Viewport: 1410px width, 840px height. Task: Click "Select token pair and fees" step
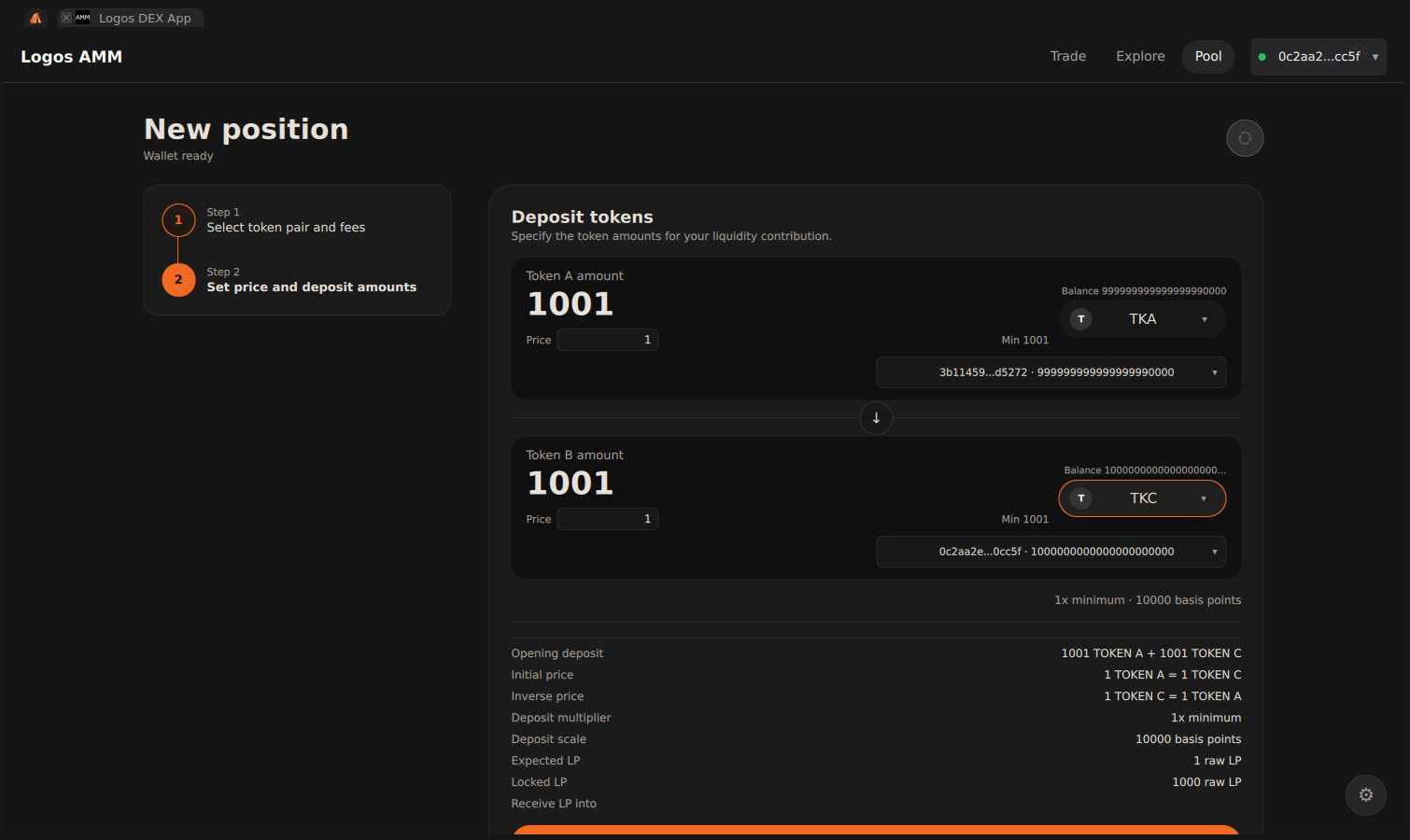click(286, 228)
